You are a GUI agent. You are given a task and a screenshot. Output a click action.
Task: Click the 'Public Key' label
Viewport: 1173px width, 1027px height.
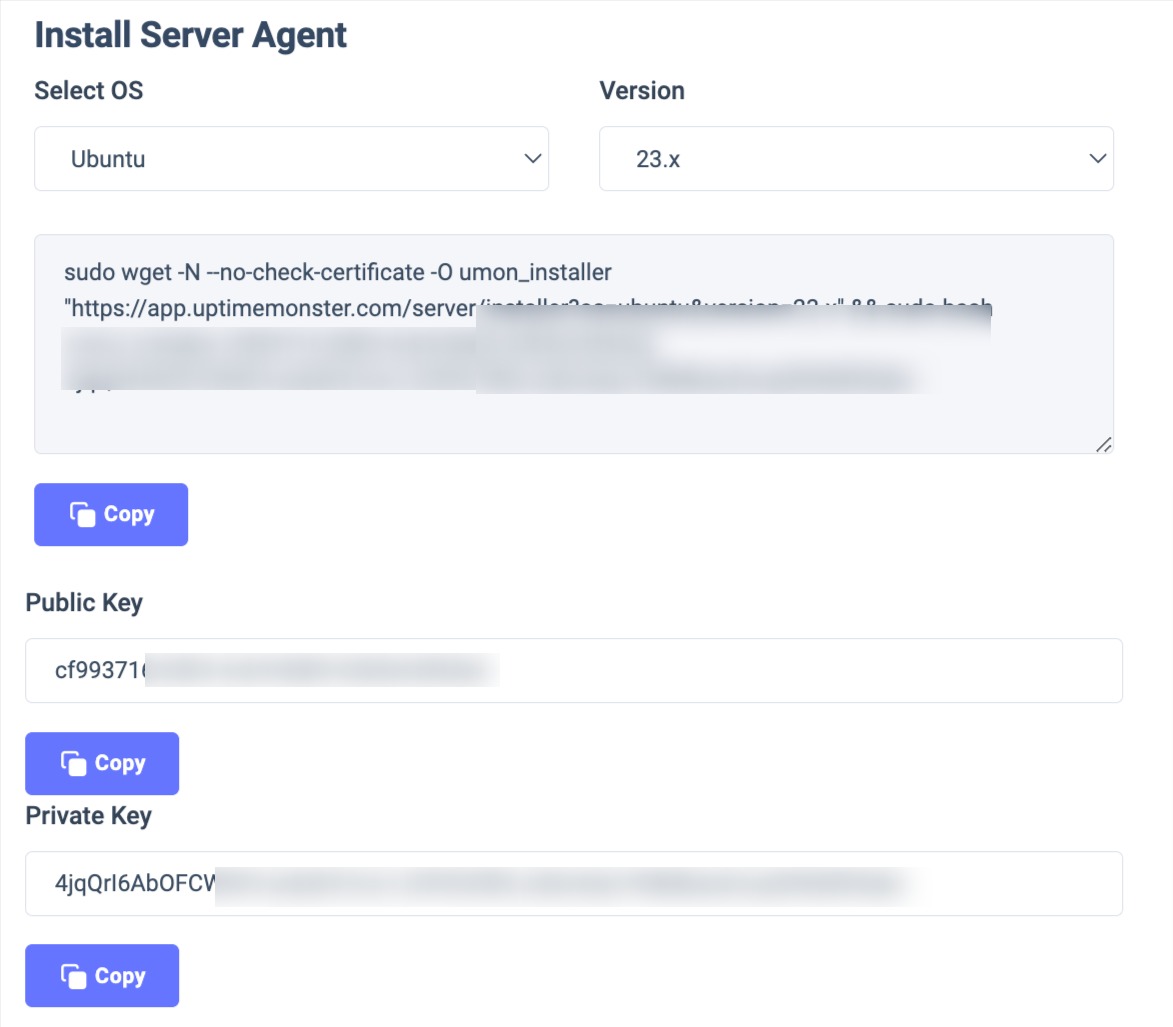click(84, 603)
